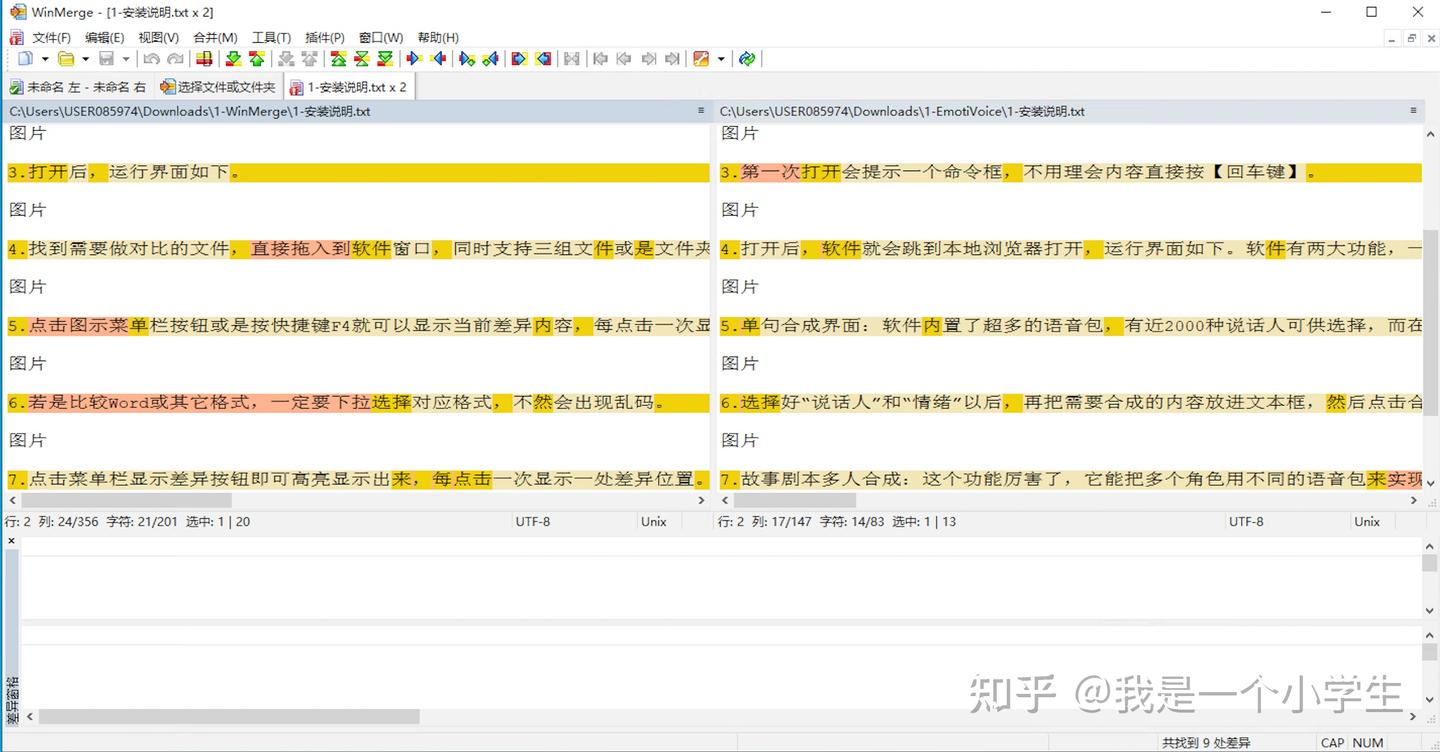Open the left pane header menu button

pos(698,111)
